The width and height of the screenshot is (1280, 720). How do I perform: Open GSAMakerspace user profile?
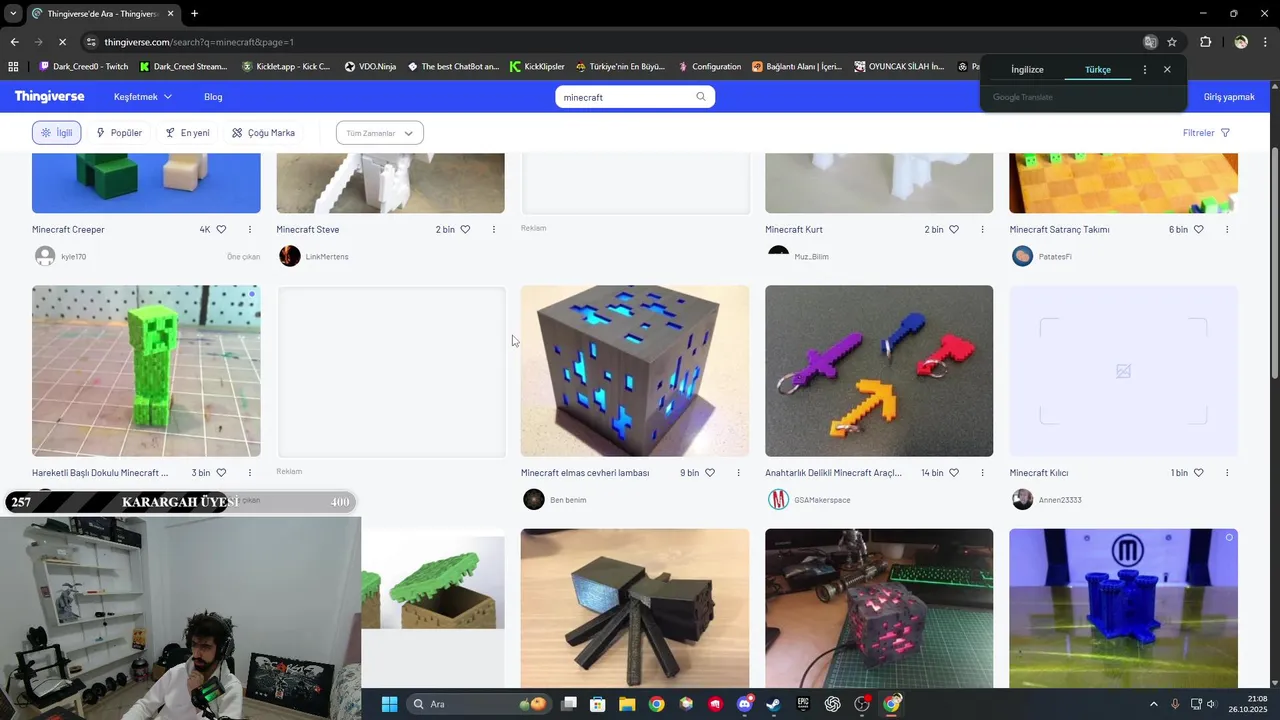tap(822, 500)
